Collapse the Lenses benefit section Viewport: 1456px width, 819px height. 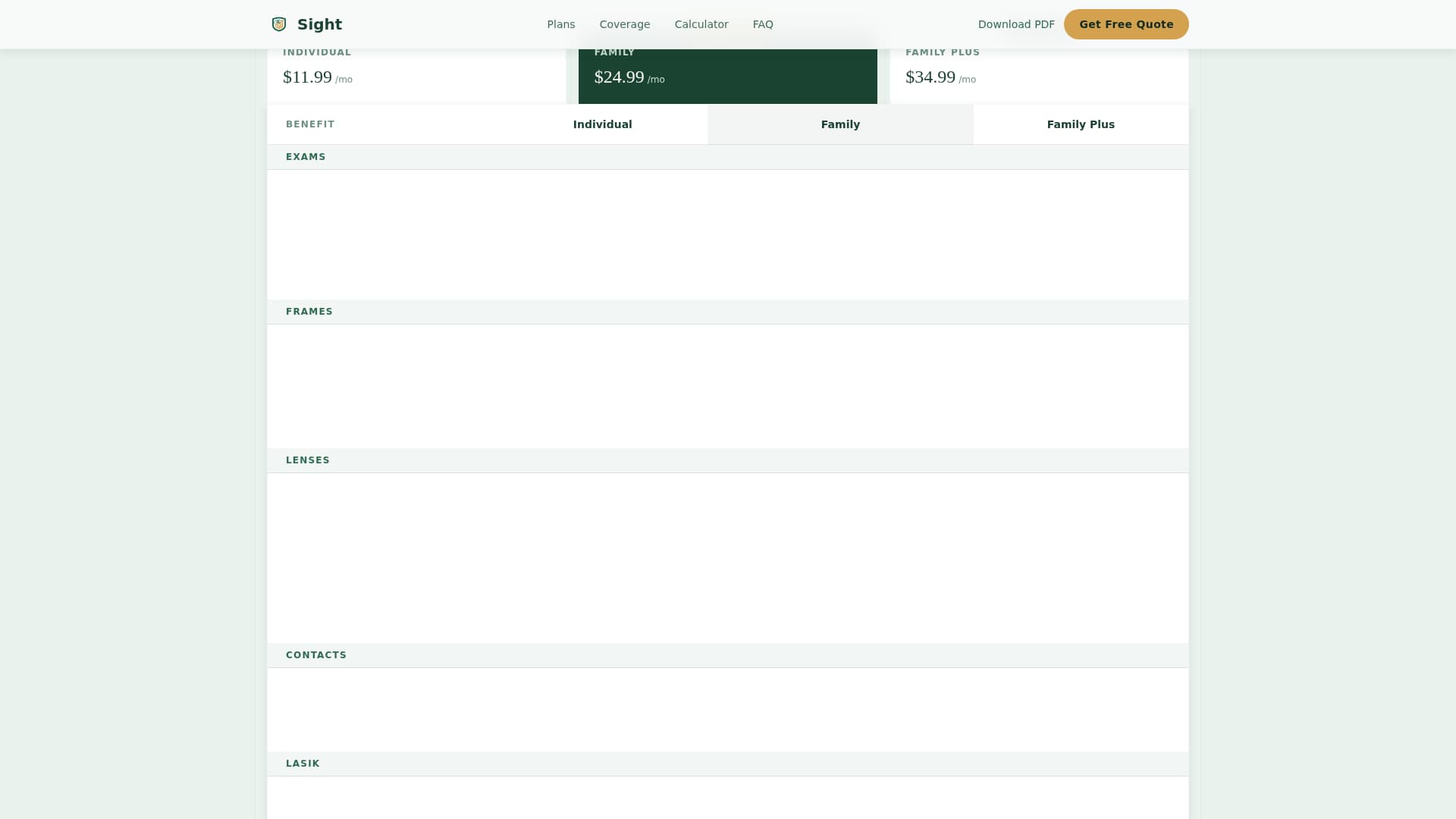pos(308,460)
